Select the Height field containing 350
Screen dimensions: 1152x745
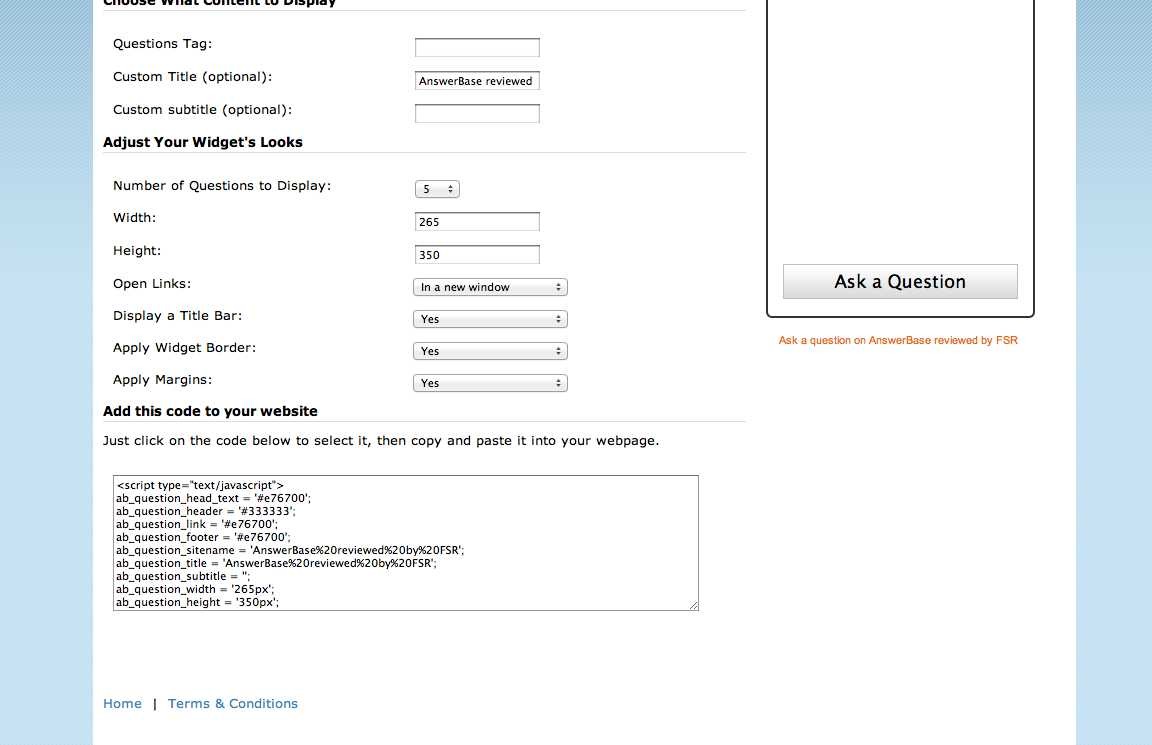pos(477,255)
